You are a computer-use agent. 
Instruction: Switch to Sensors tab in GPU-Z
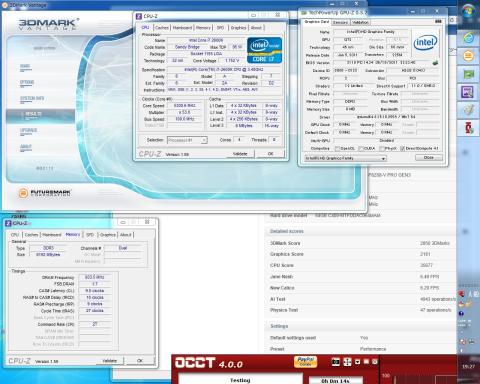(x=340, y=22)
